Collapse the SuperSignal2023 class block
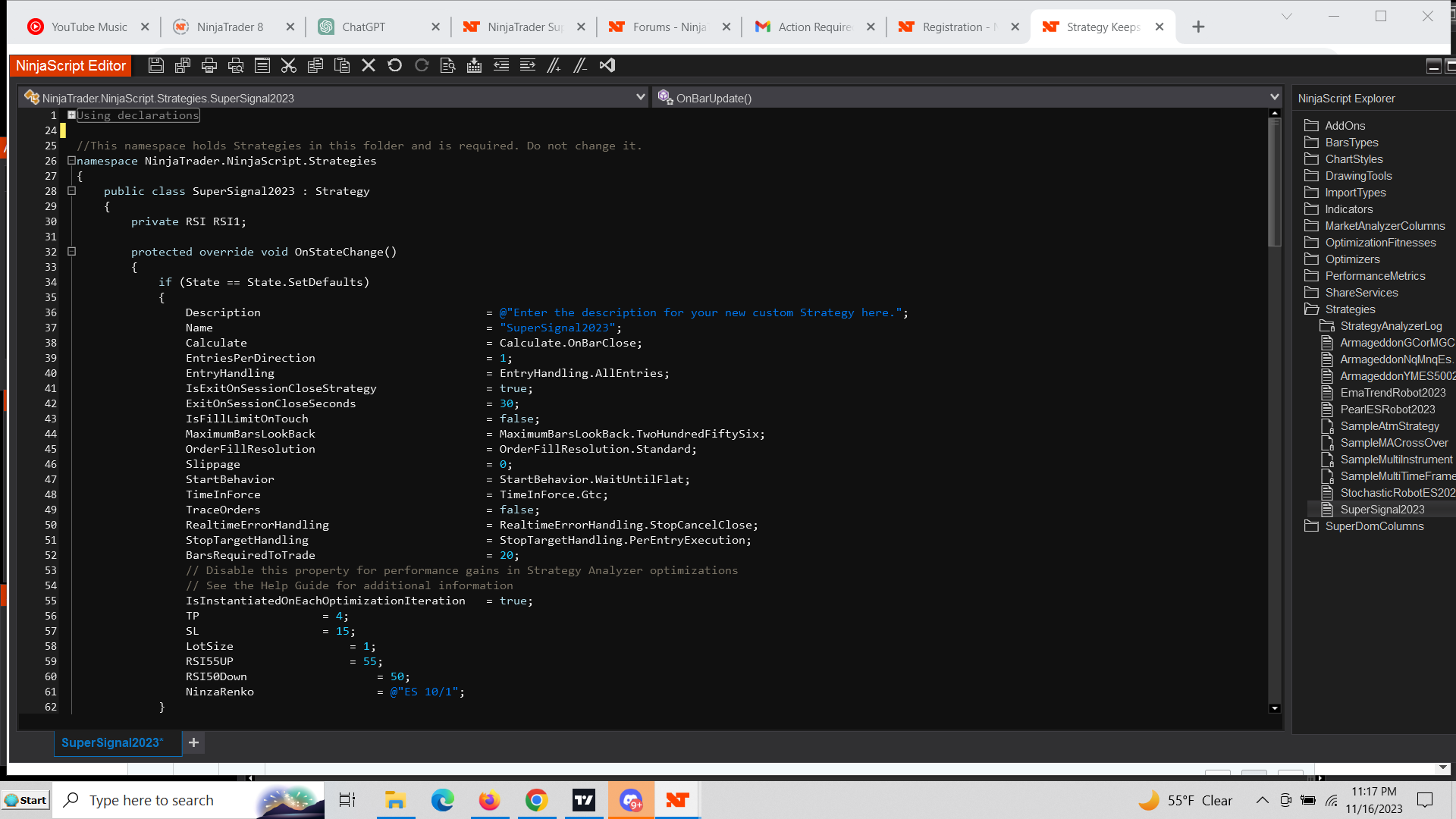The image size is (1456, 819). (71, 191)
